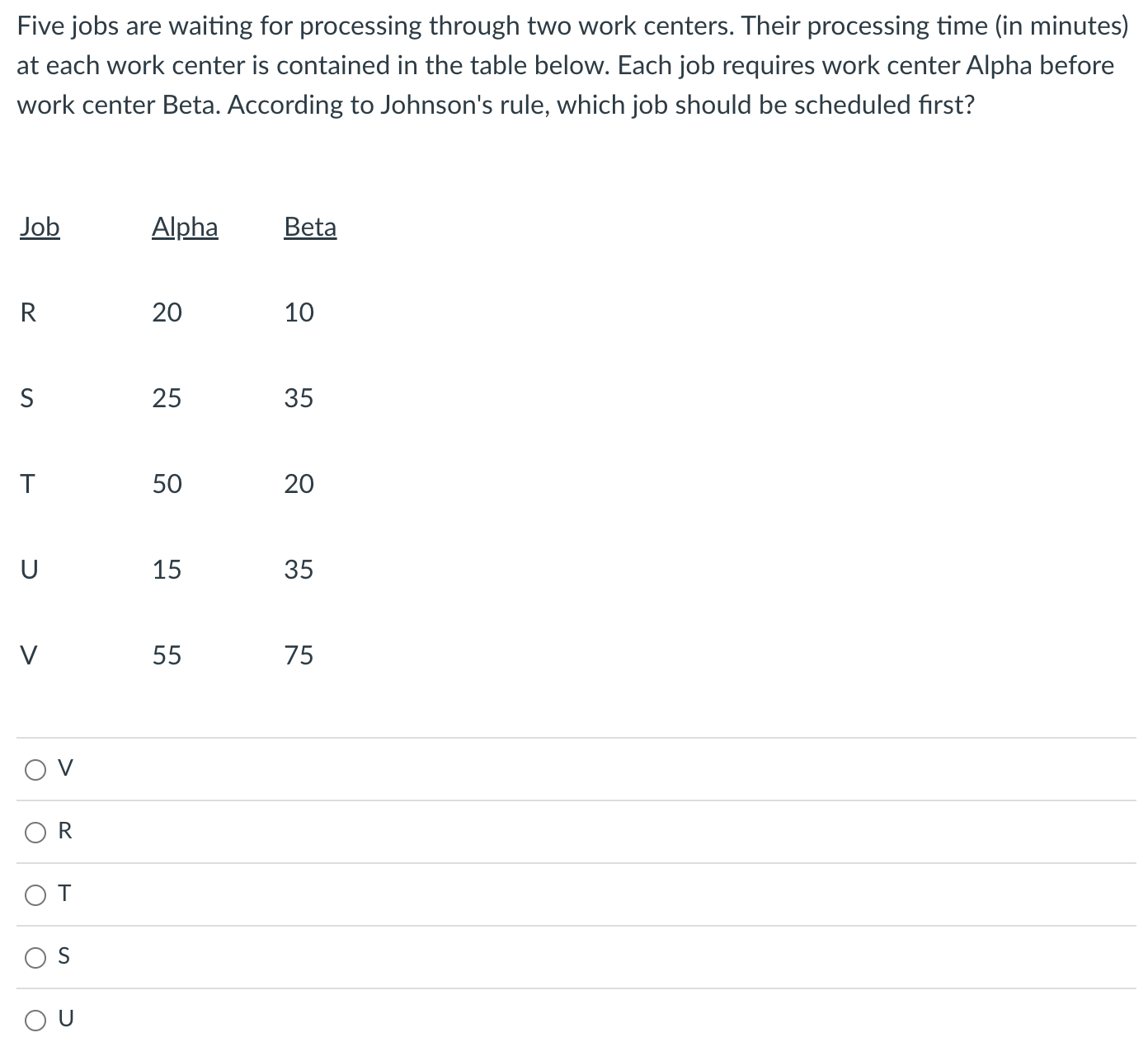This screenshot has width=1148, height=1042.
Task: Select the radio button for answer V
Action: [x=35, y=769]
